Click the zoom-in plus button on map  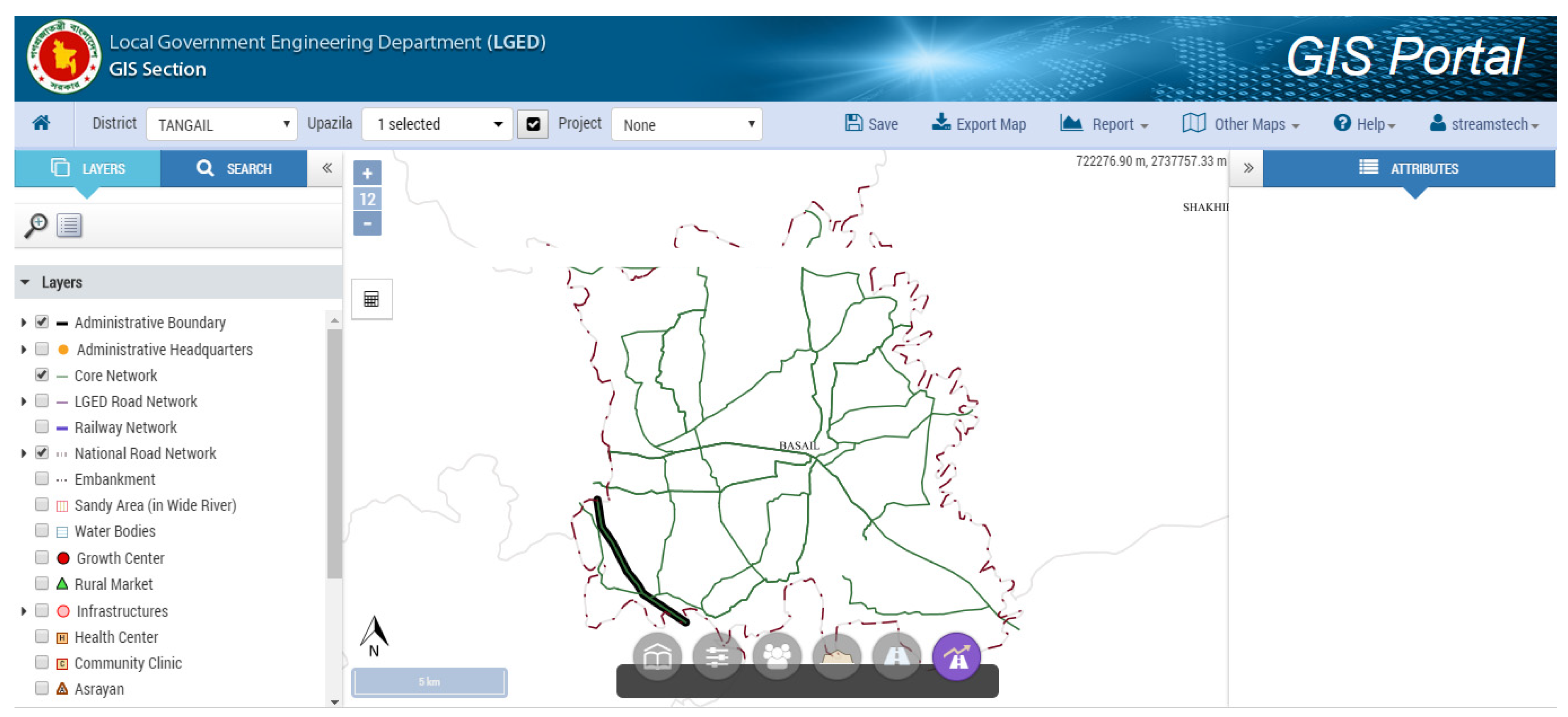click(x=367, y=173)
